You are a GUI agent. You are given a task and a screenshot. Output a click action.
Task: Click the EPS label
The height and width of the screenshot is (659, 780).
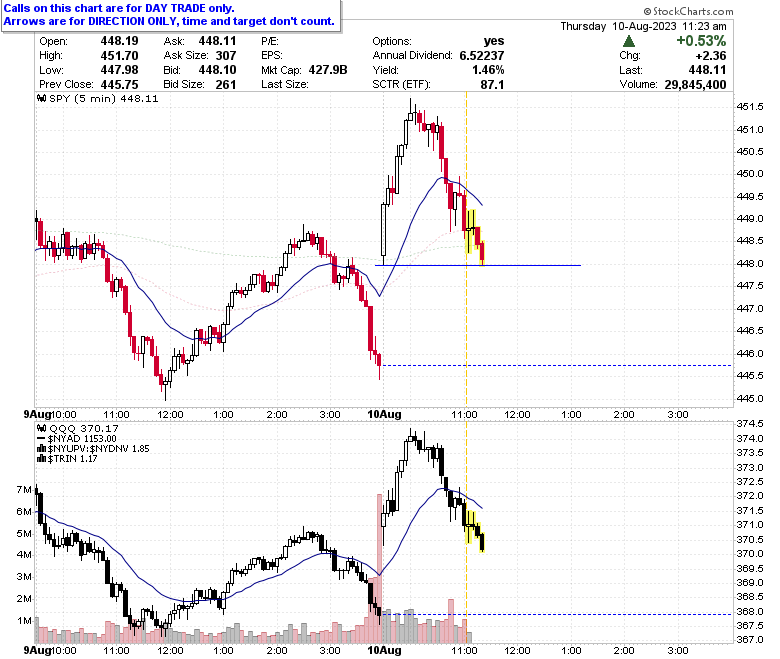click(272, 55)
